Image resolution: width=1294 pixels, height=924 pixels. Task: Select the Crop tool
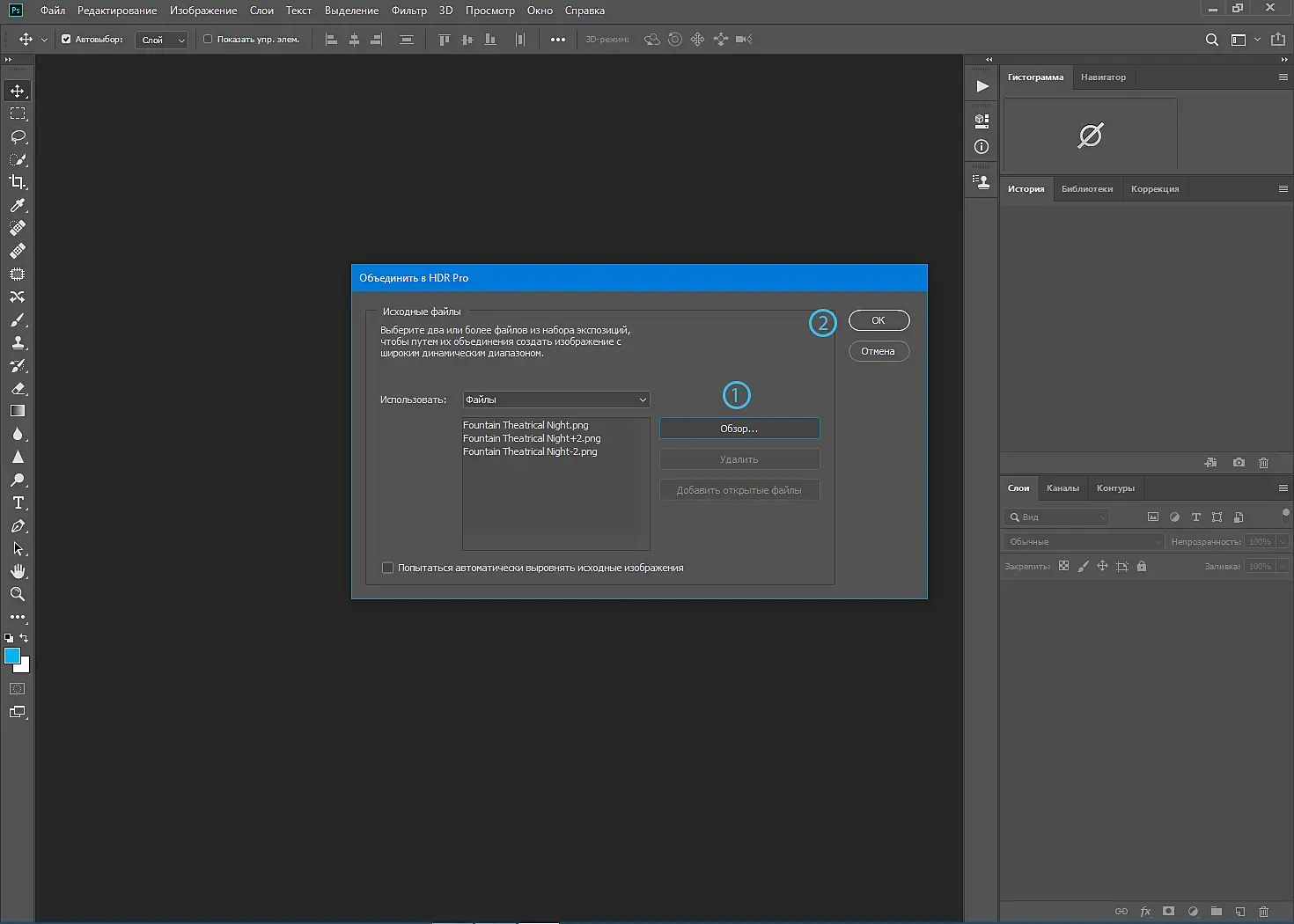[x=18, y=182]
